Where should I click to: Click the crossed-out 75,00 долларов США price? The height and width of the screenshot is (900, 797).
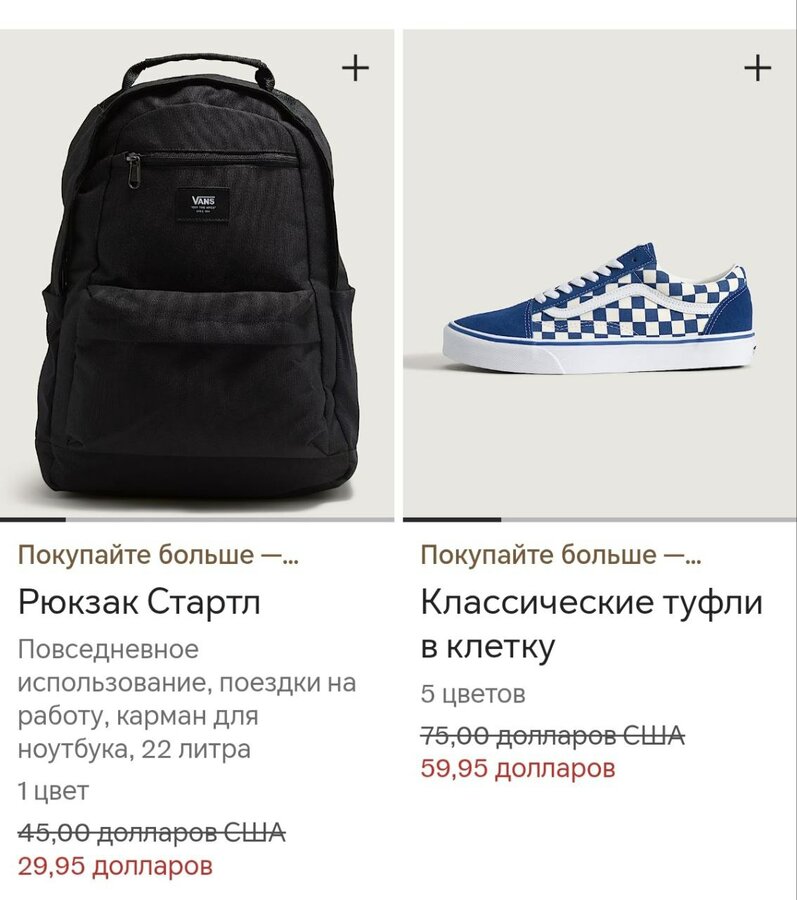pos(553,735)
